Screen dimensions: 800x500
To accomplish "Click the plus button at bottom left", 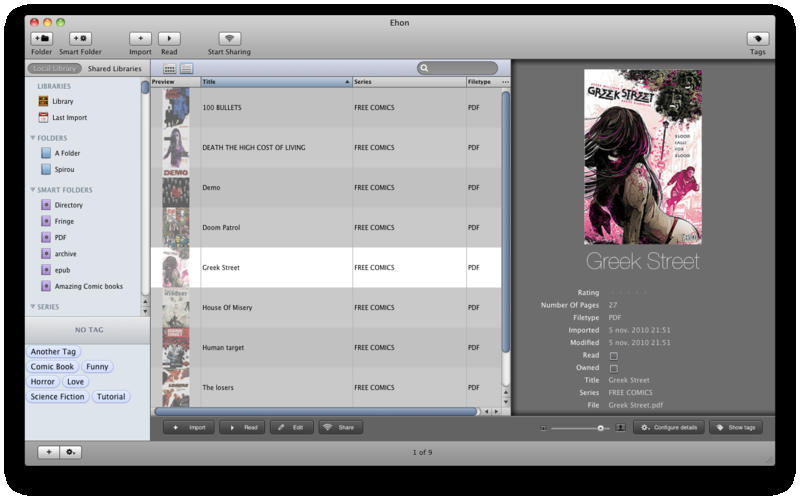I will click(x=48, y=452).
